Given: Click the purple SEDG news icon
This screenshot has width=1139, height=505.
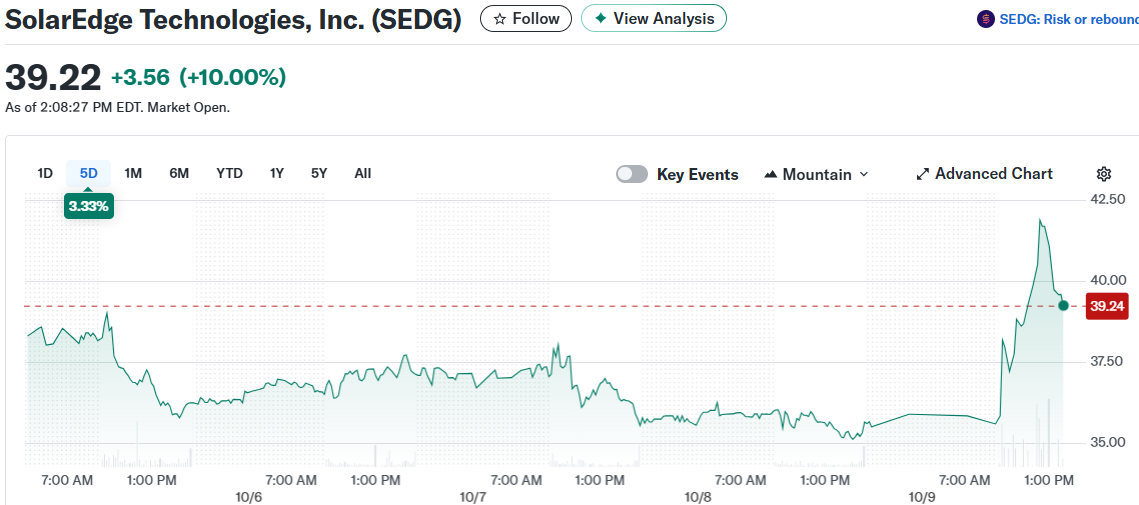Looking at the screenshot, I should [986, 19].
